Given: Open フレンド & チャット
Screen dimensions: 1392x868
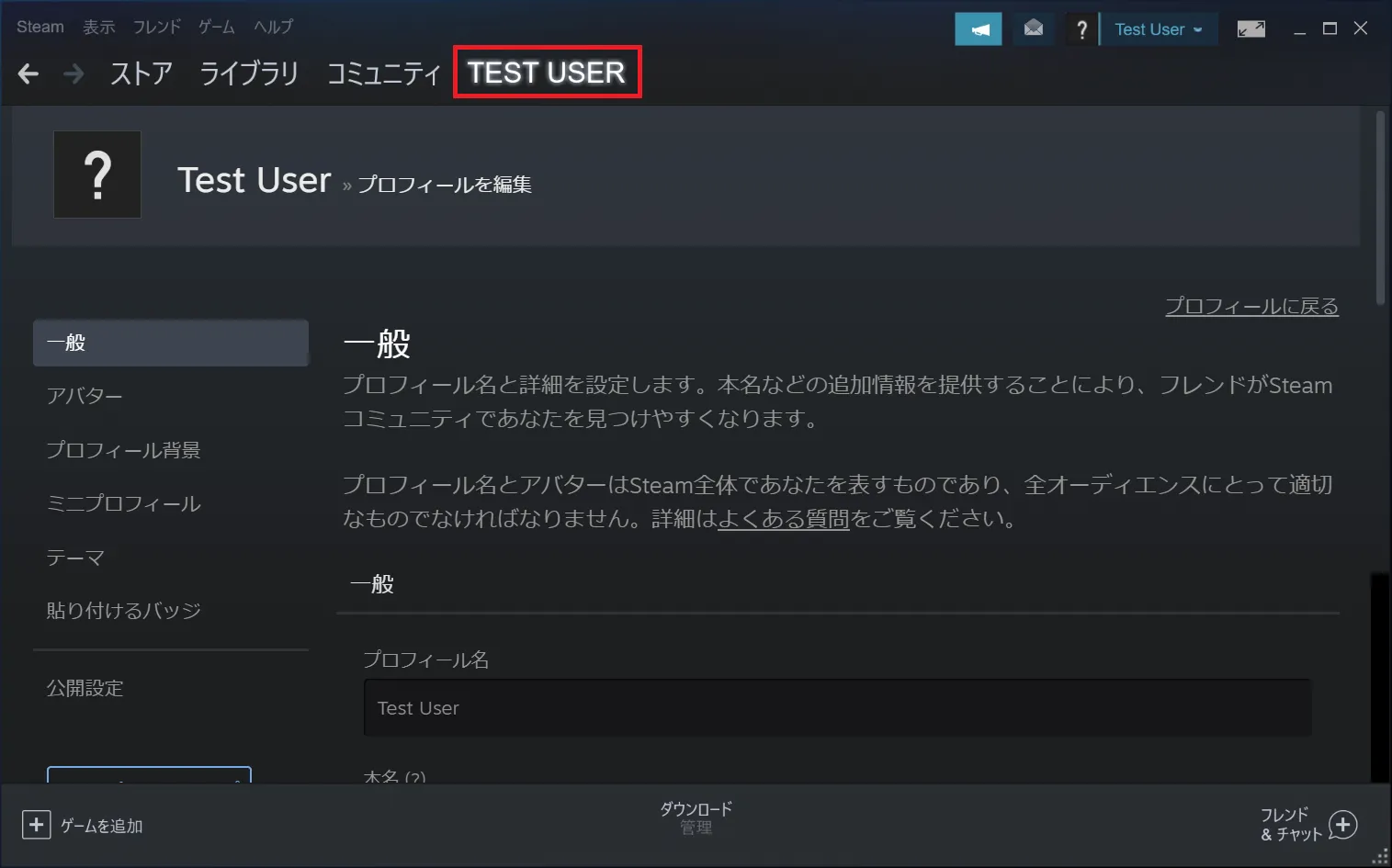Looking at the screenshot, I should [x=1308, y=824].
